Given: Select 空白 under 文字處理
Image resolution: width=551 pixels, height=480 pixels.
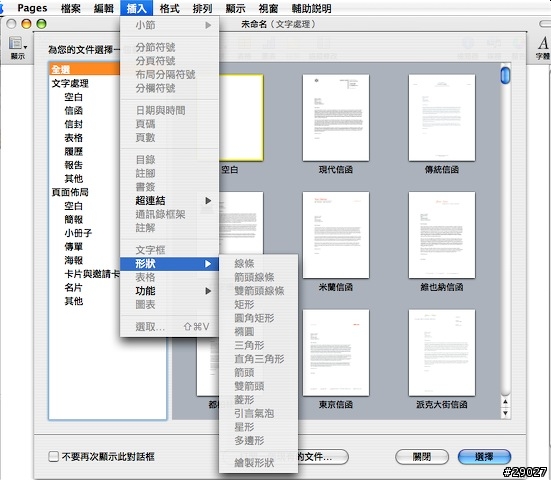Looking at the screenshot, I should click(x=73, y=97).
